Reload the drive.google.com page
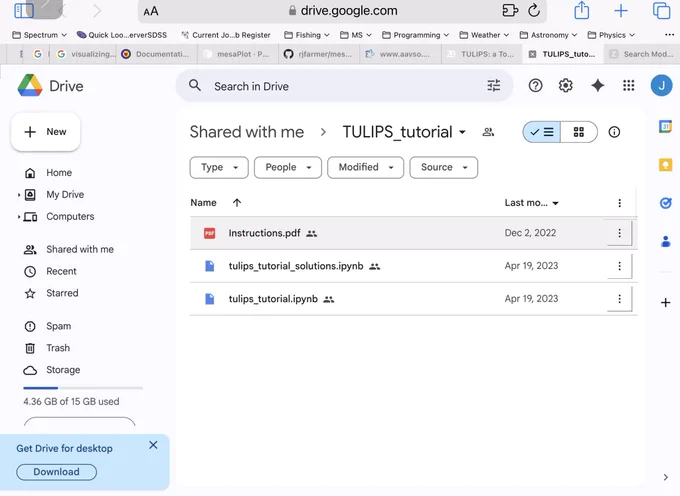 pyautogui.click(x=534, y=10)
